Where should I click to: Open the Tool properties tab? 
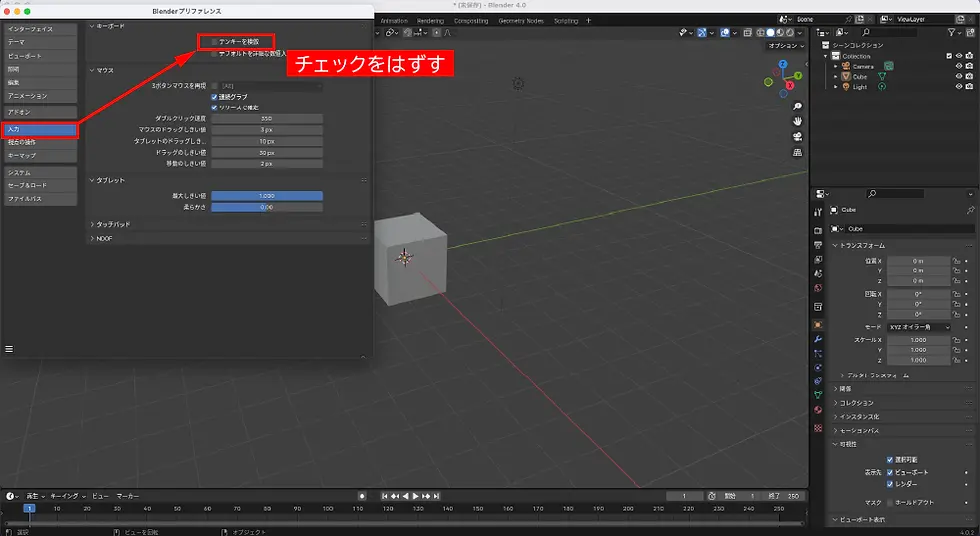pos(818,212)
